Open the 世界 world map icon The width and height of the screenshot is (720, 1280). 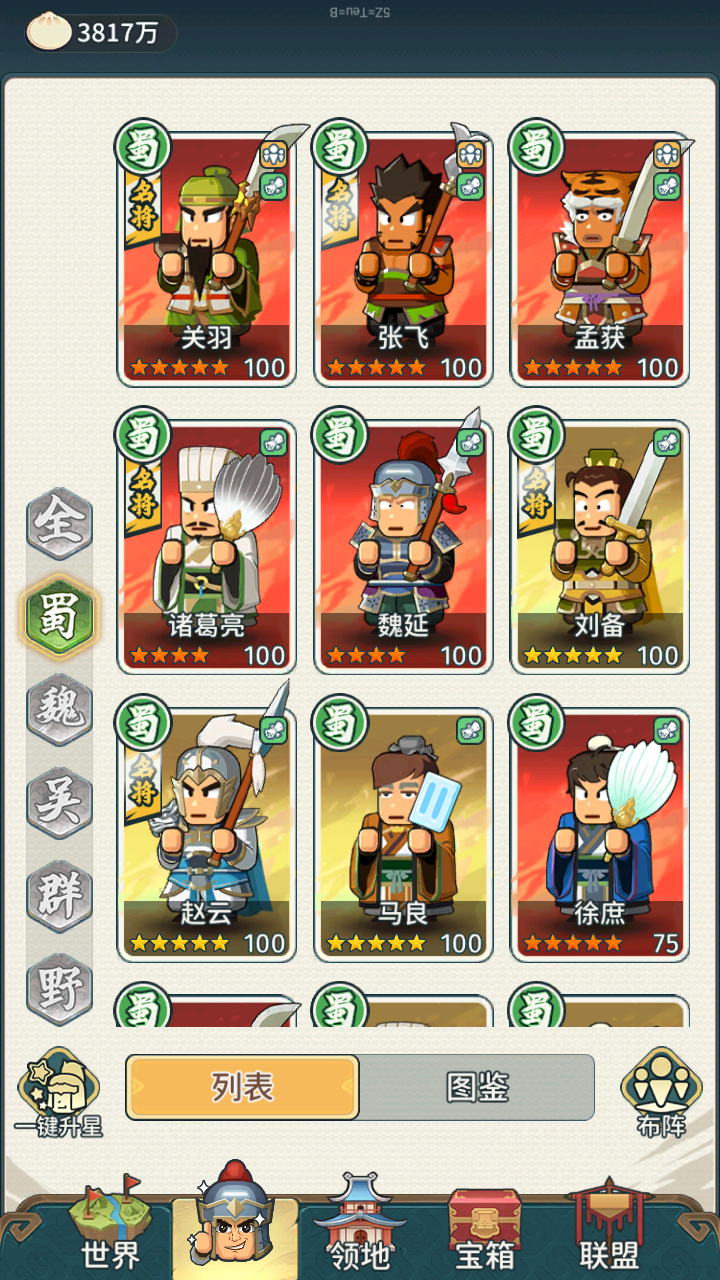point(109,1225)
